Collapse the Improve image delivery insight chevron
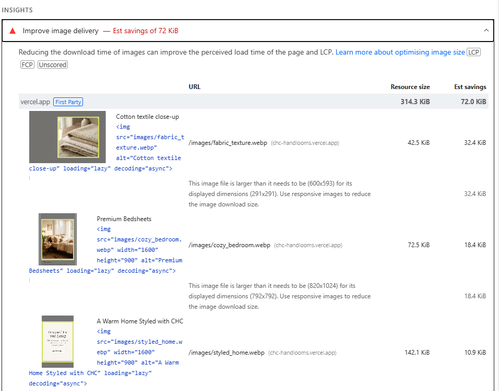The image size is (500, 391). coord(486,31)
